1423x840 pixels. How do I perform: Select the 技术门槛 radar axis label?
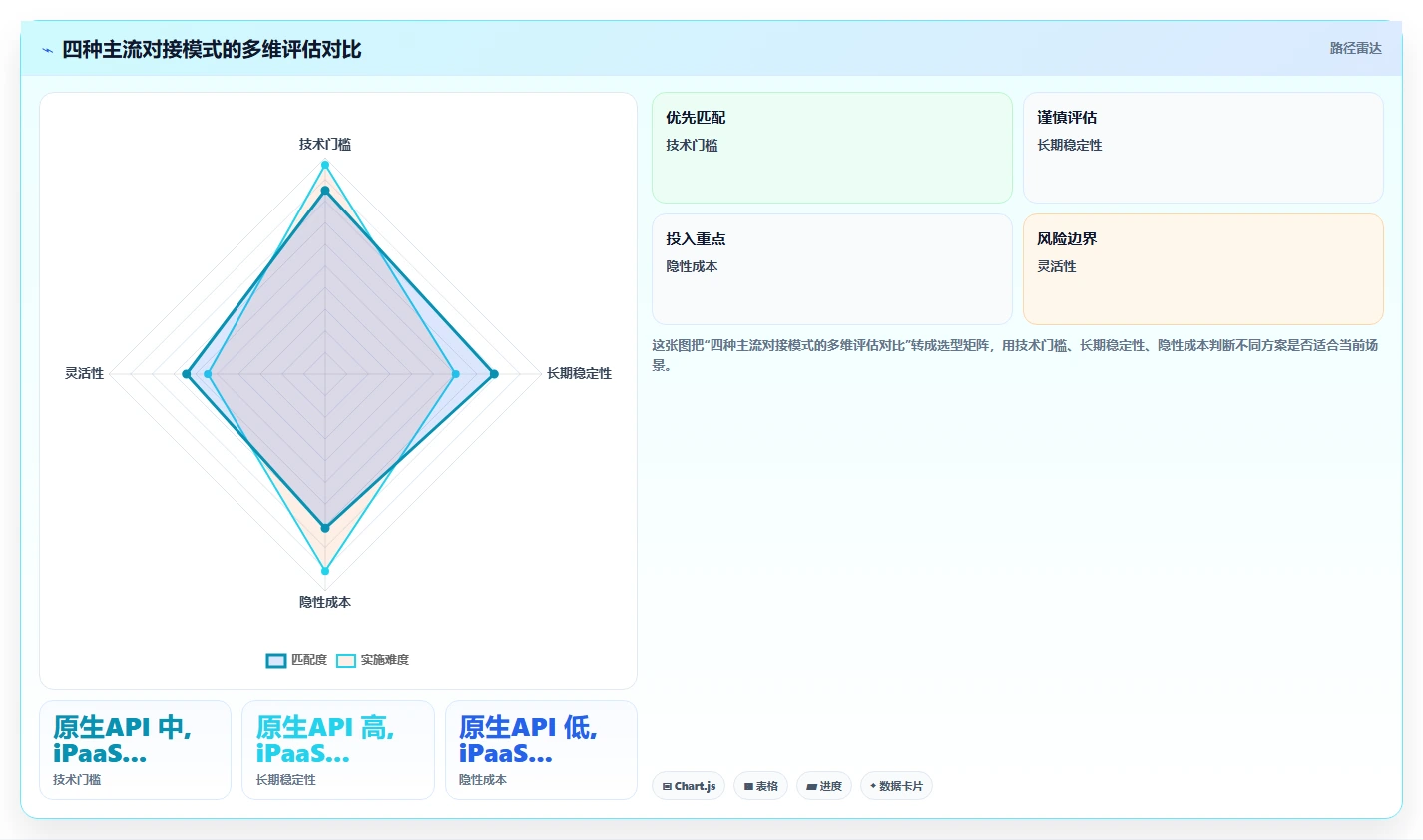[x=325, y=144]
